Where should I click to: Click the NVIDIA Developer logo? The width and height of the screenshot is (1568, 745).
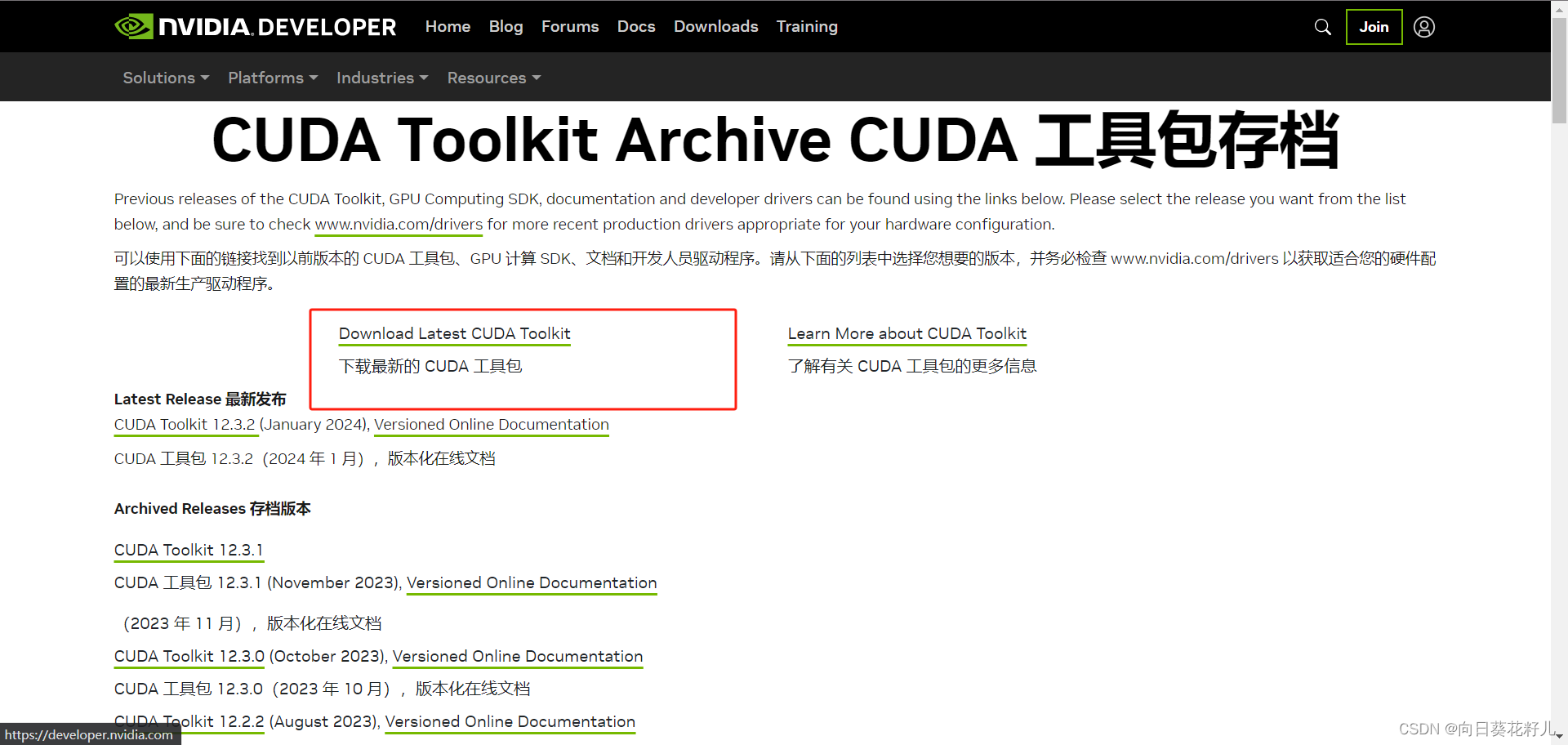click(256, 27)
